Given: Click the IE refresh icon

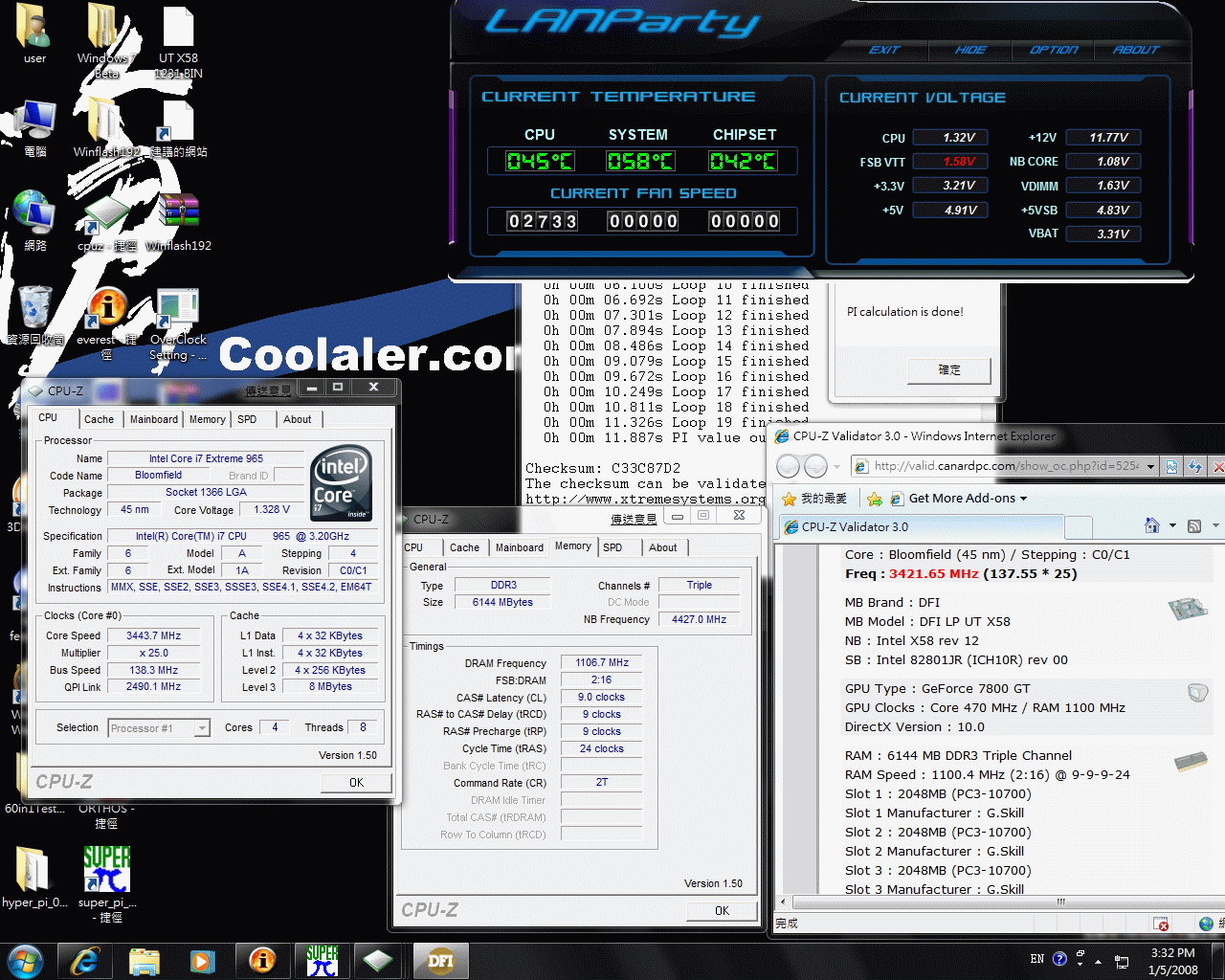Looking at the screenshot, I should [1194, 466].
